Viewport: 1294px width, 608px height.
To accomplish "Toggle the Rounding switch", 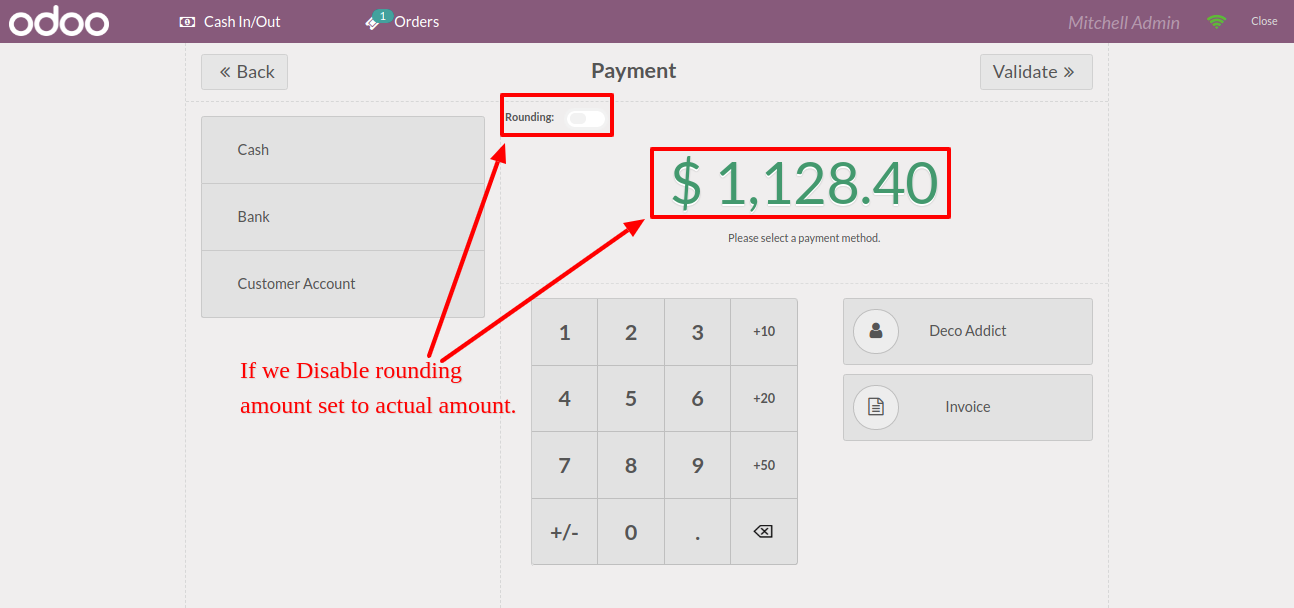I will [585, 118].
